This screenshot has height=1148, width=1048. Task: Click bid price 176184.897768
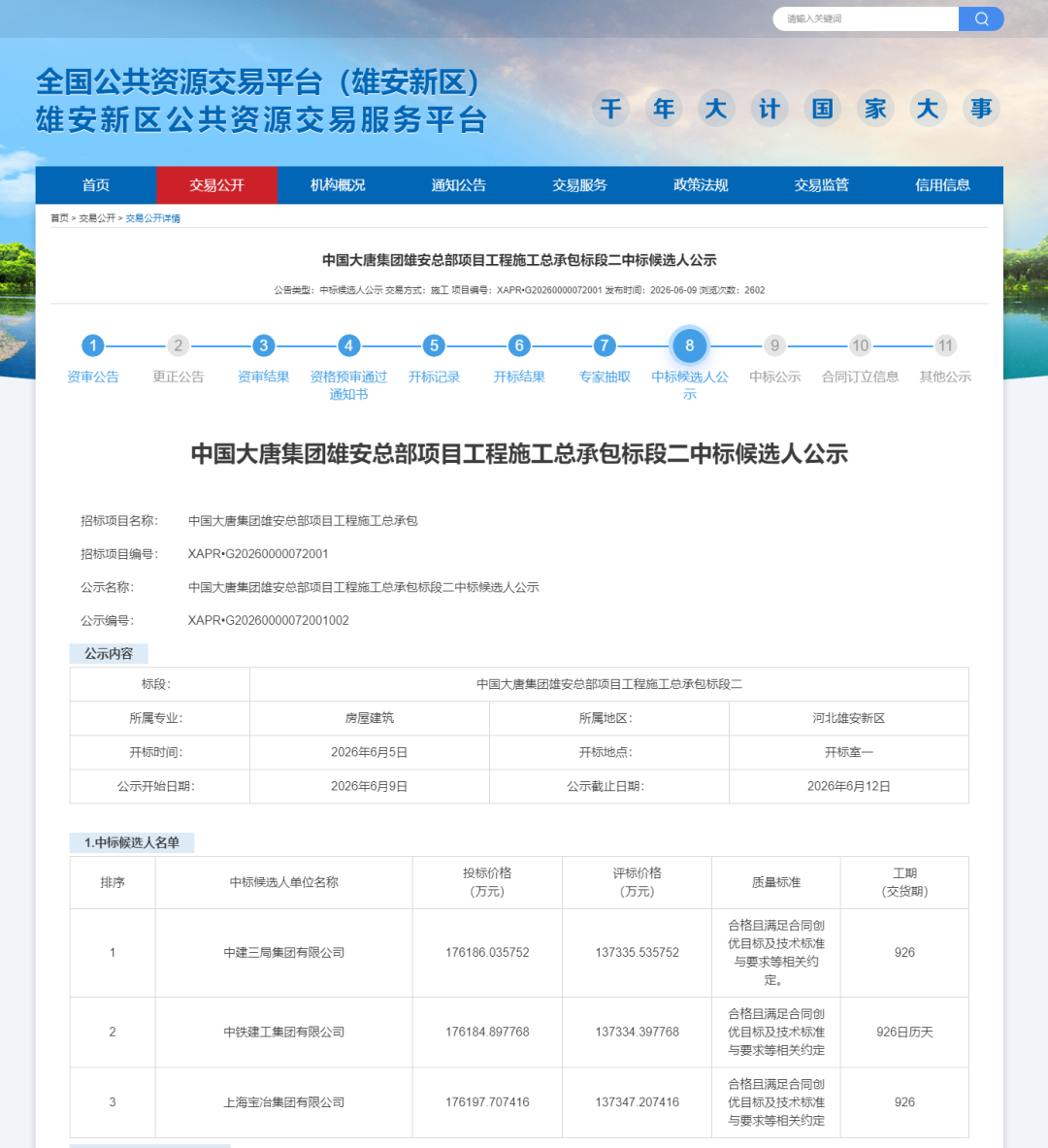click(487, 1032)
